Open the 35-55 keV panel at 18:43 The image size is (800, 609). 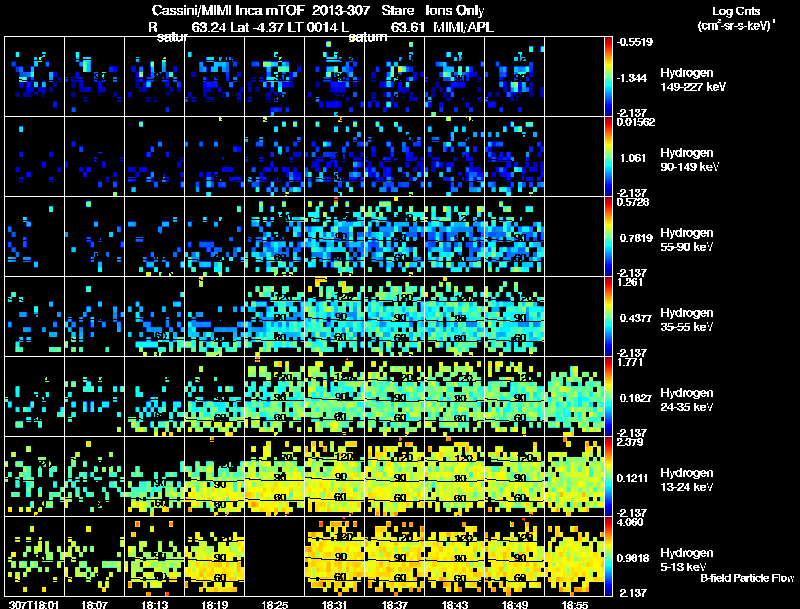455,317
